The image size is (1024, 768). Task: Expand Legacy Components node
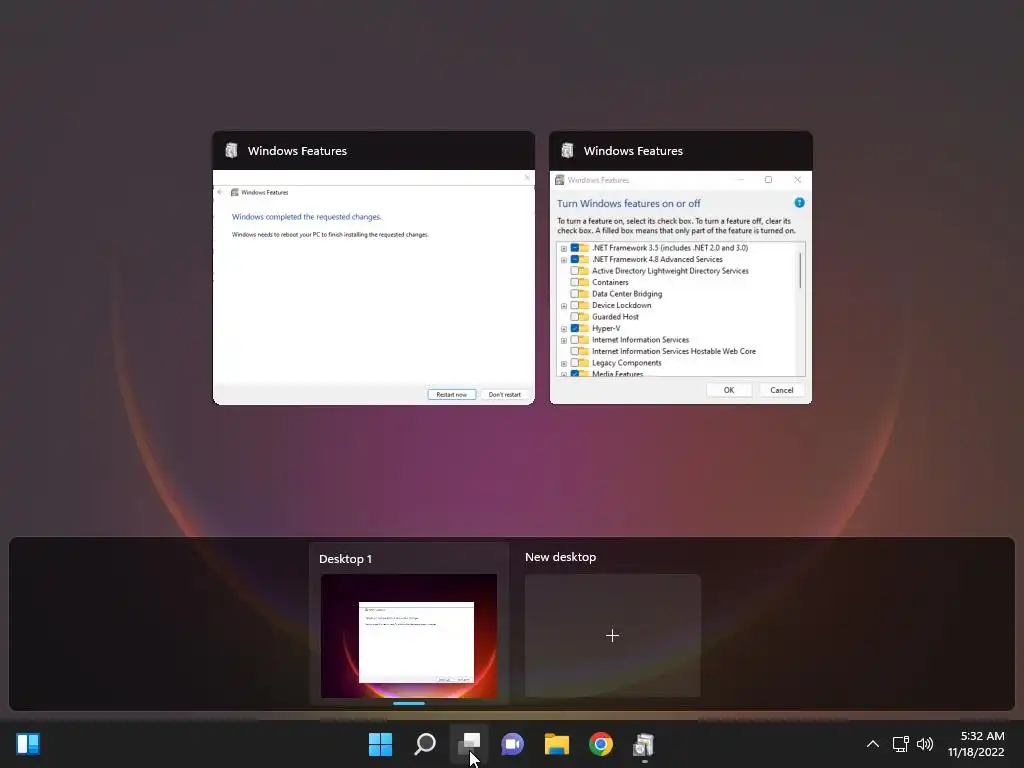(x=564, y=363)
